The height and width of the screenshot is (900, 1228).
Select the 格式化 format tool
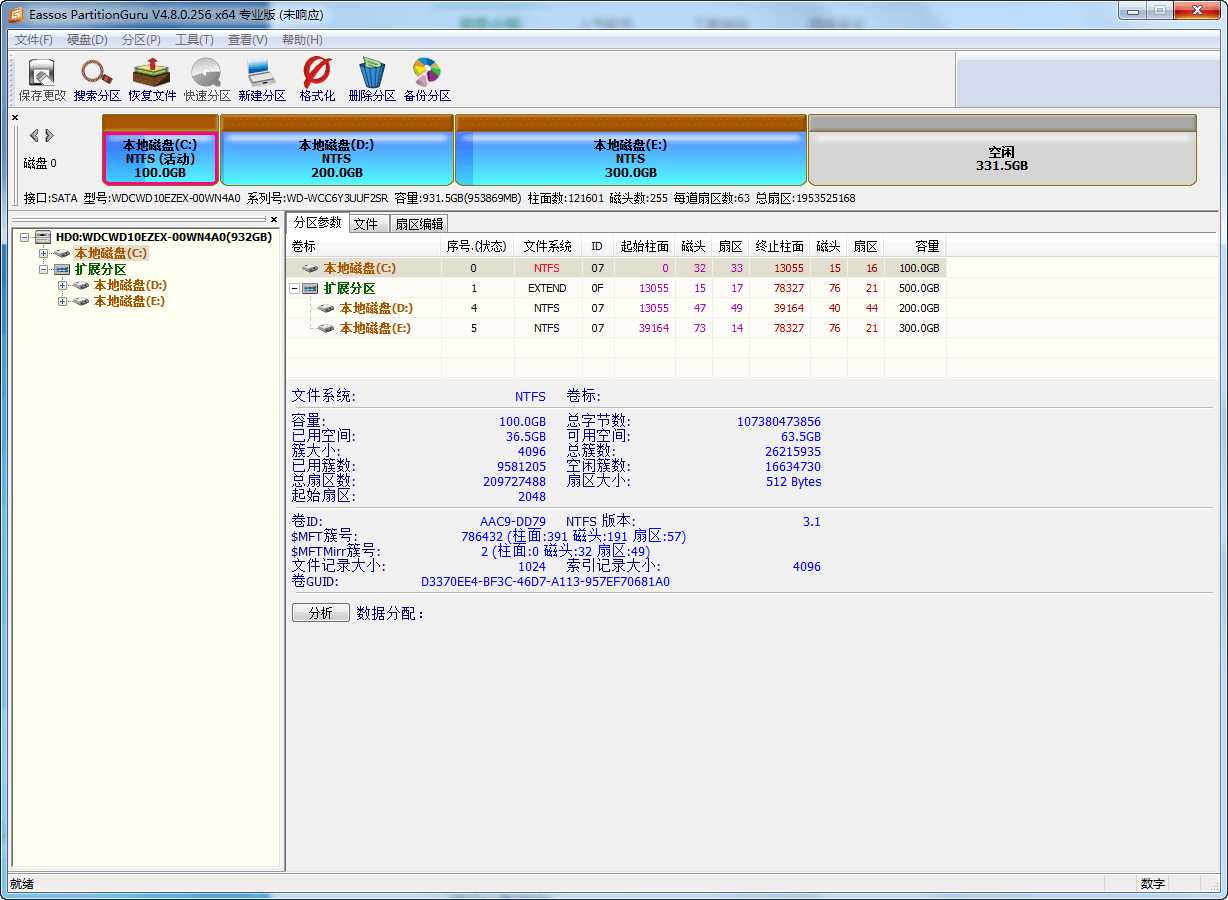pyautogui.click(x=316, y=78)
